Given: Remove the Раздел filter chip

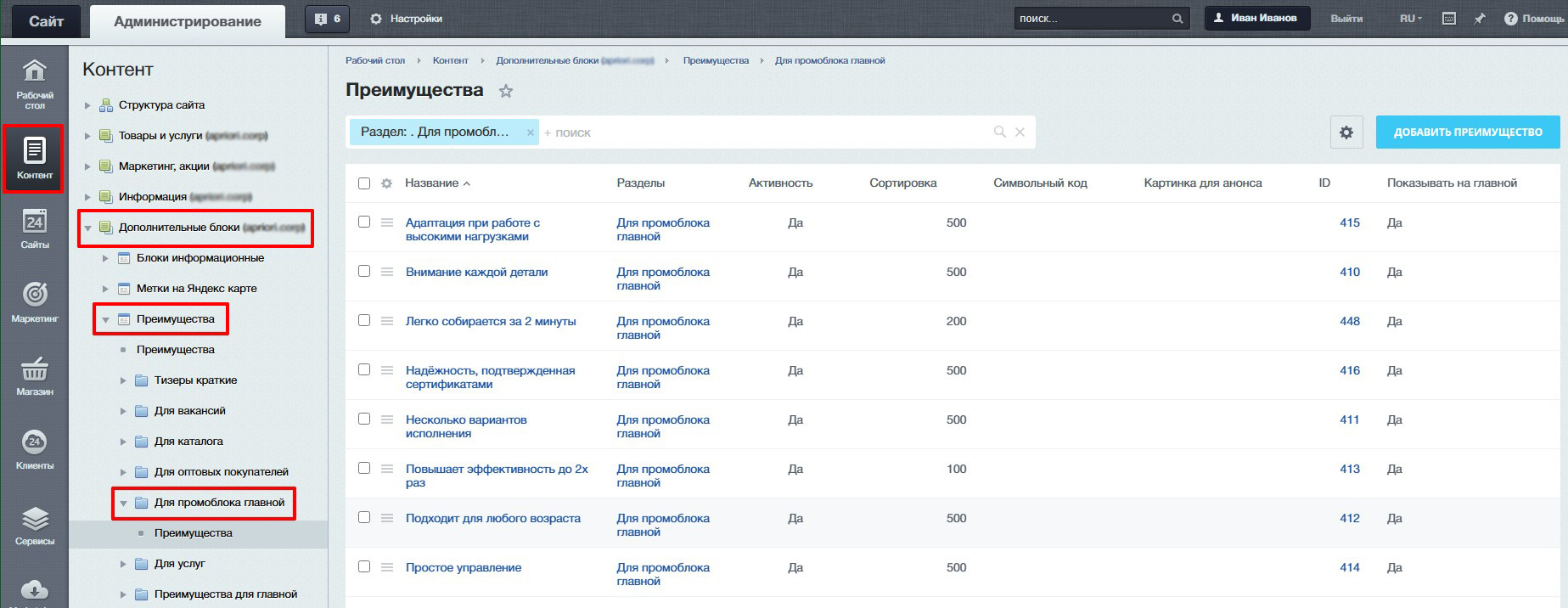Looking at the screenshot, I should coord(531,132).
